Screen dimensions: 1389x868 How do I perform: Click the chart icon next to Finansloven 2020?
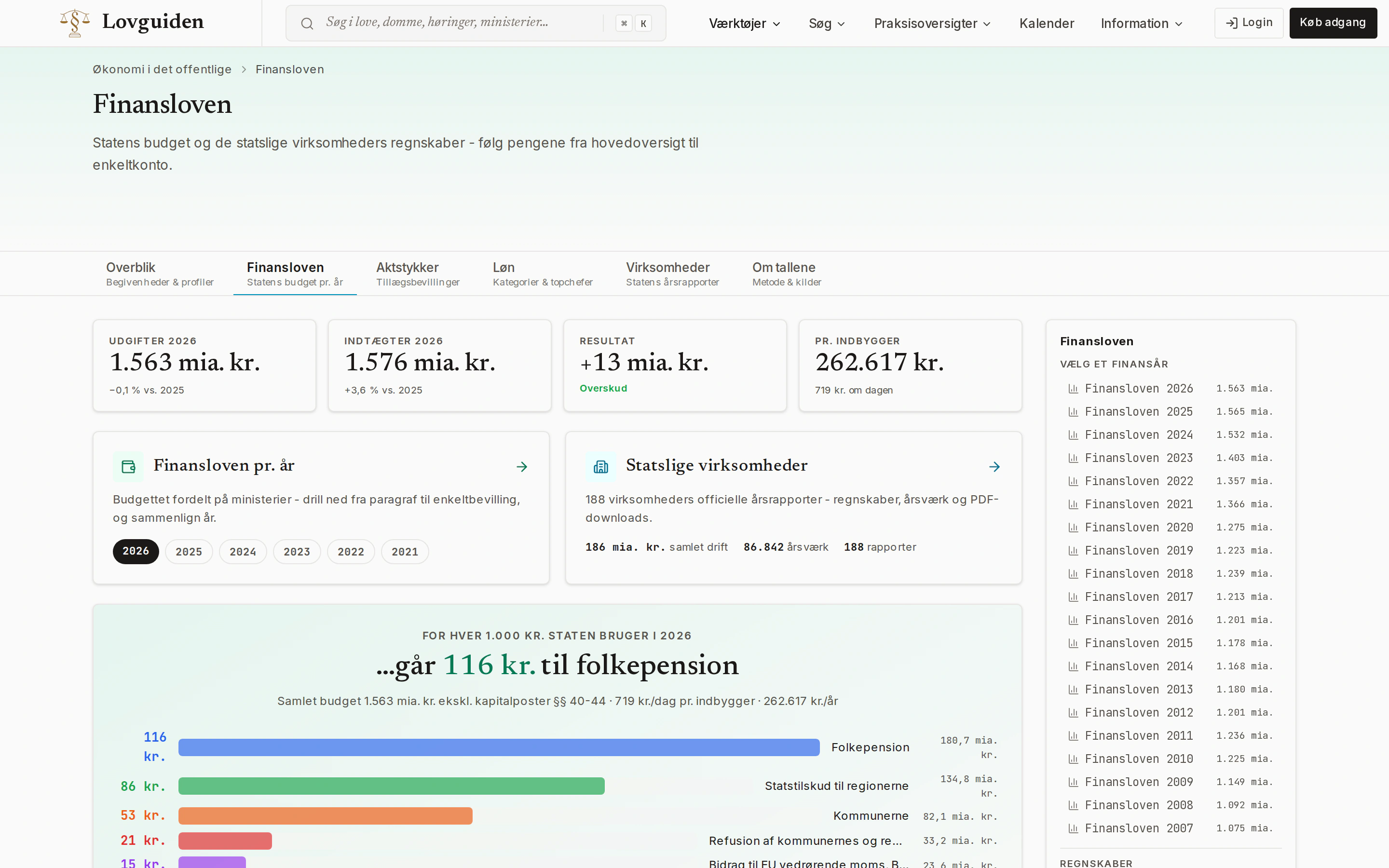pyautogui.click(x=1073, y=528)
